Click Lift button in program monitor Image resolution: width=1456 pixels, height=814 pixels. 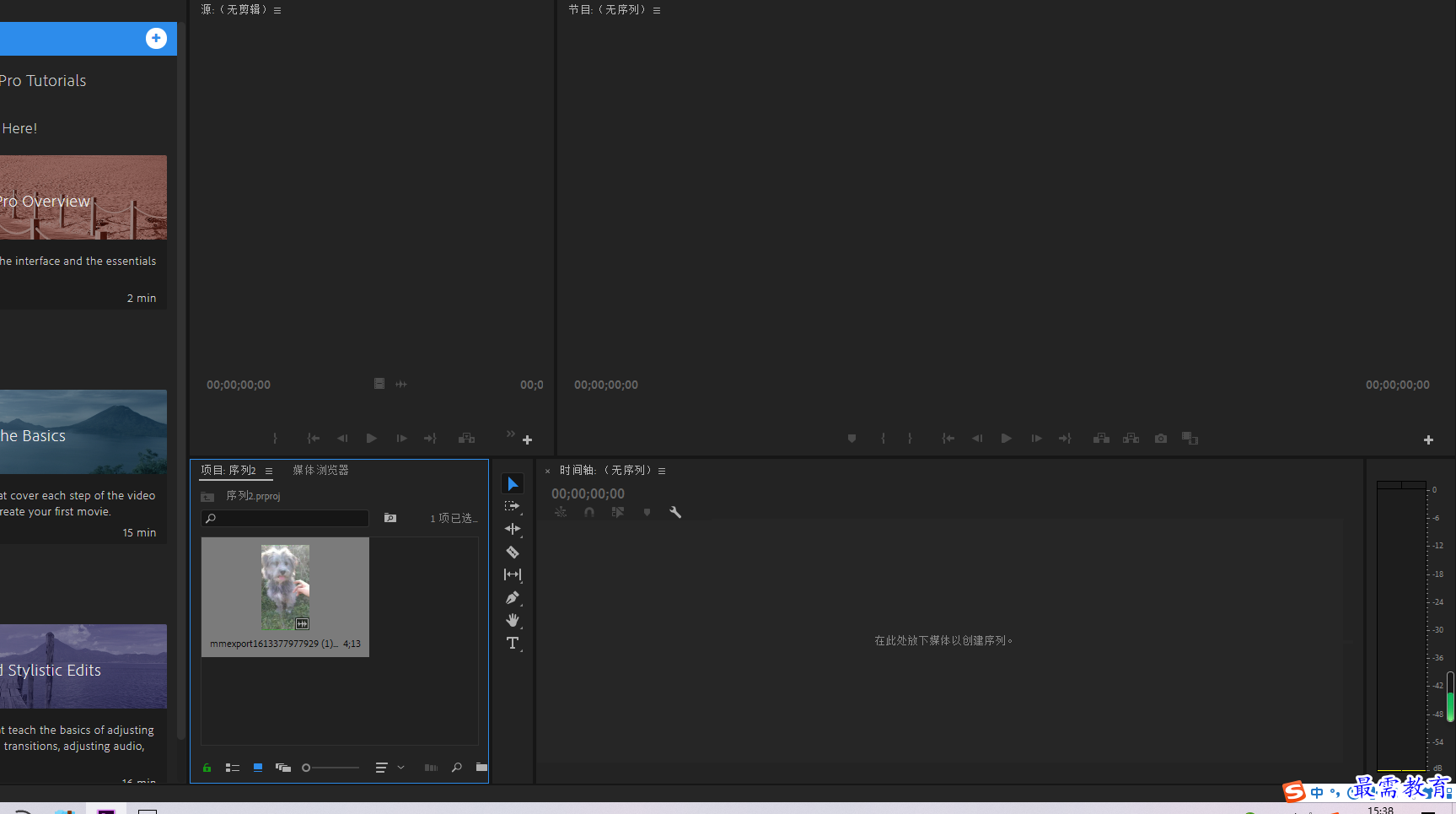click(x=1101, y=439)
